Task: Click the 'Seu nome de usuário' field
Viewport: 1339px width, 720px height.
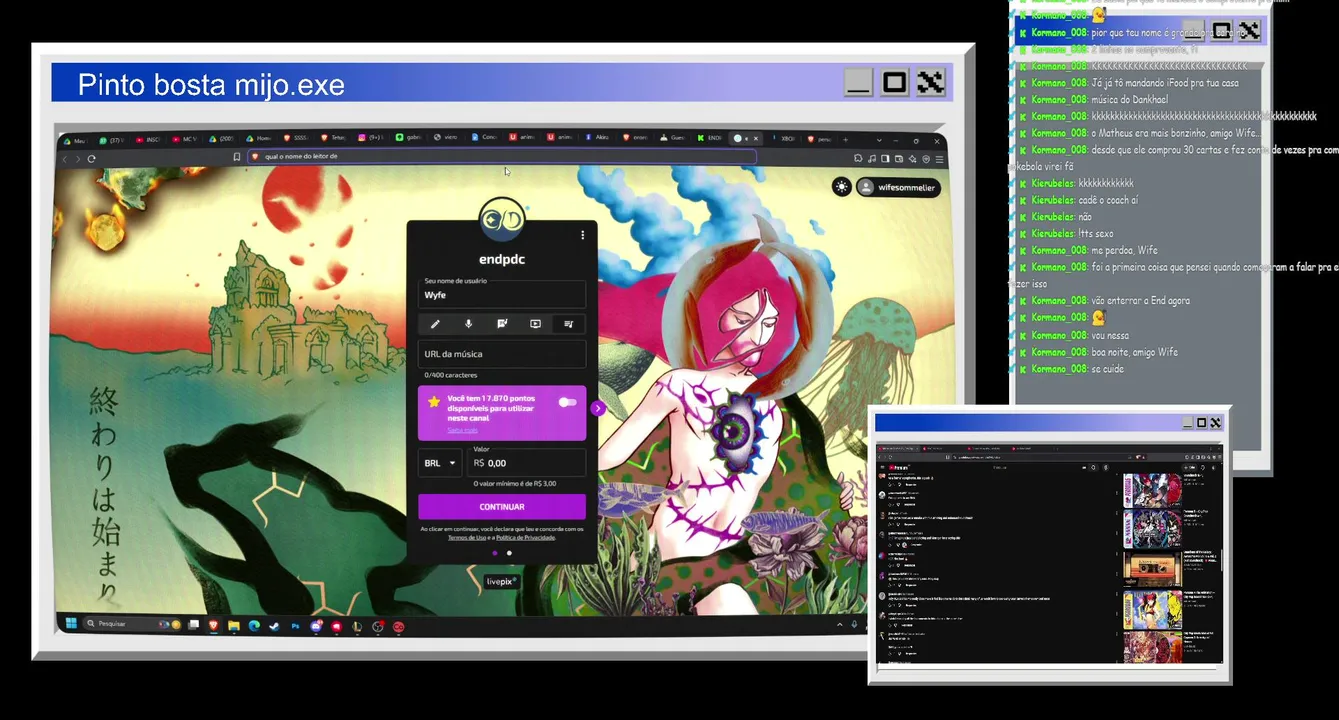Action: click(x=502, y=292)
